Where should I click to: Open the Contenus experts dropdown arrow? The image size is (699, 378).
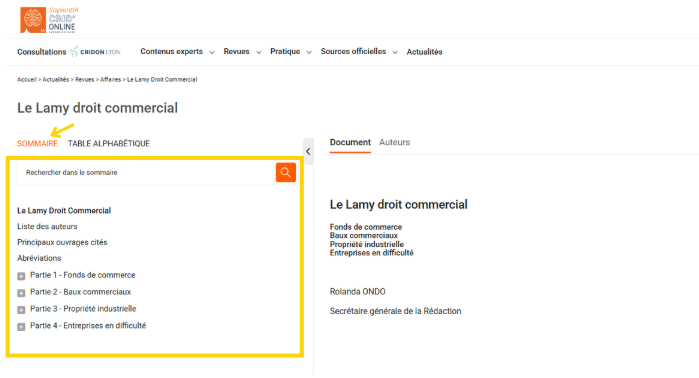click(212, 52)
